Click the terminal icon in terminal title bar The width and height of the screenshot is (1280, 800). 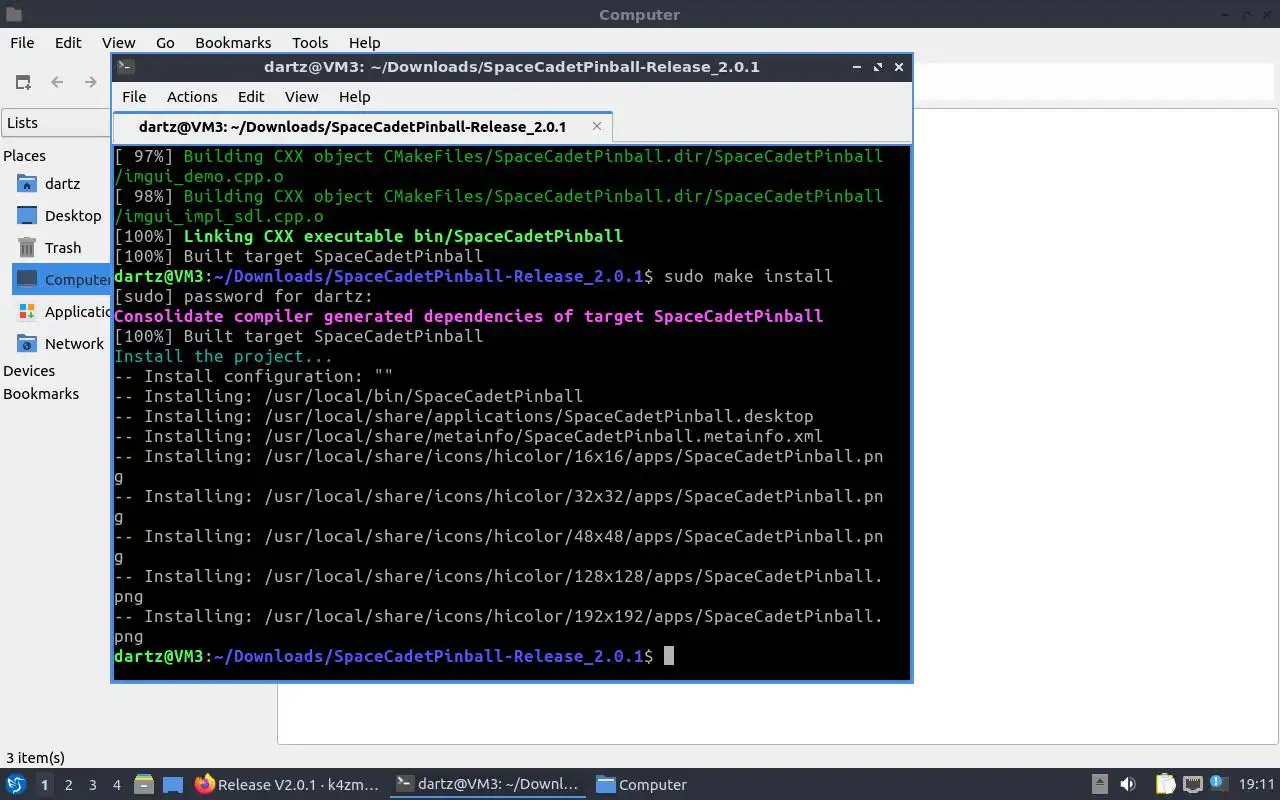click(x=125, y=67)
